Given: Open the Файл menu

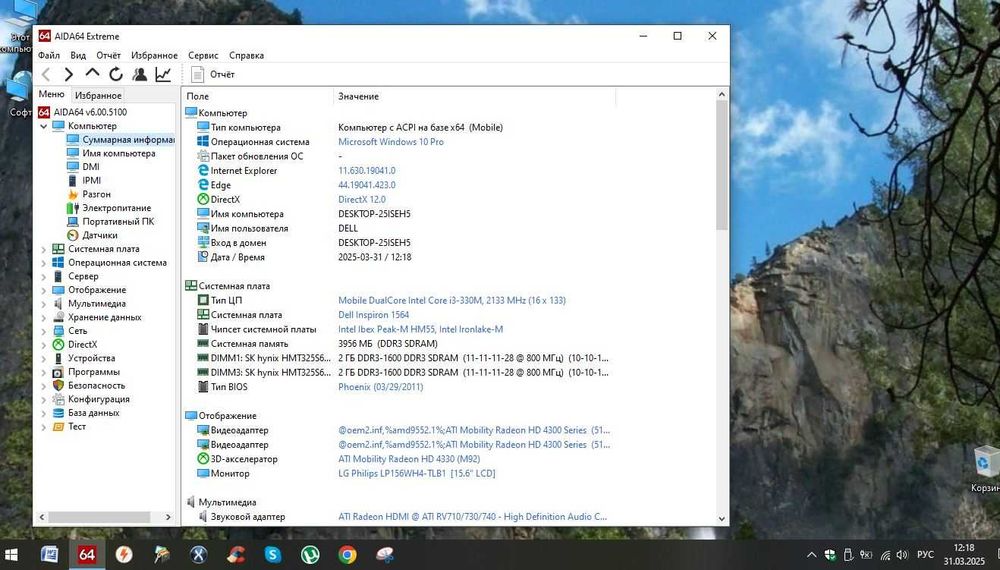Looking at the screenshot, I should [x=49, y=55].
